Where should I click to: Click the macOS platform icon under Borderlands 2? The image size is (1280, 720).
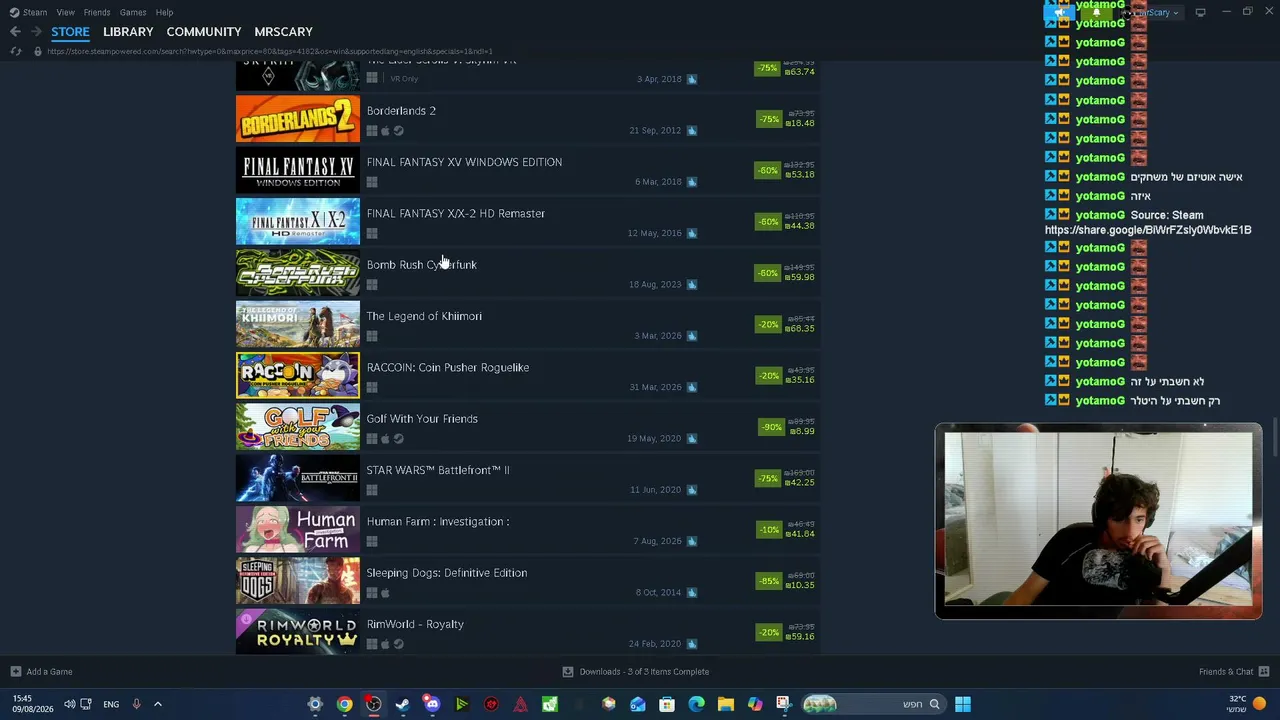coord(385,131)
